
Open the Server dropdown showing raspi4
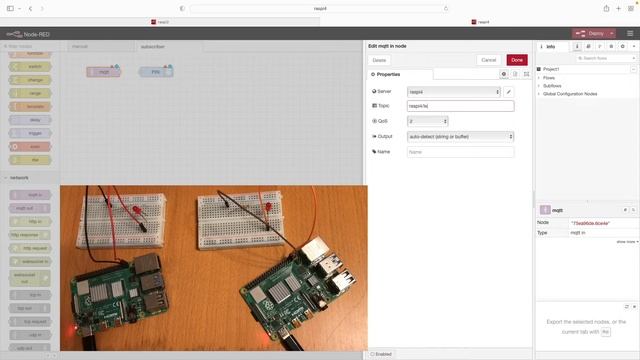[x=453, y=92]
